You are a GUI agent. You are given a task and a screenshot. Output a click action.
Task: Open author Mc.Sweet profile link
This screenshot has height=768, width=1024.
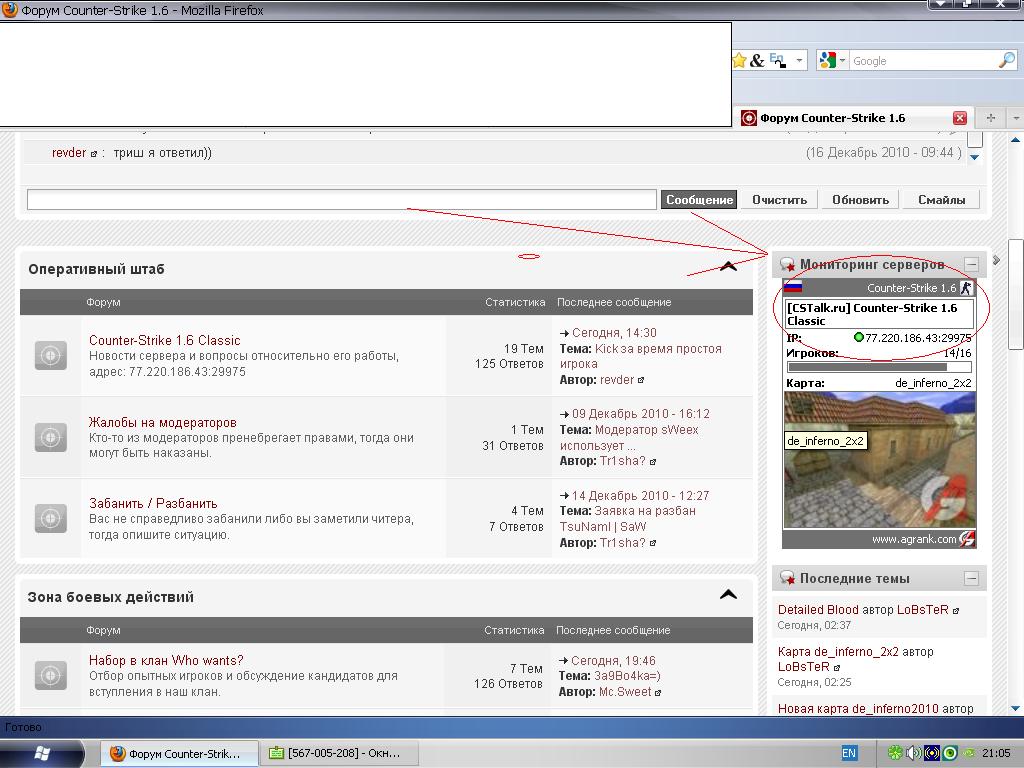coord(625,692)
